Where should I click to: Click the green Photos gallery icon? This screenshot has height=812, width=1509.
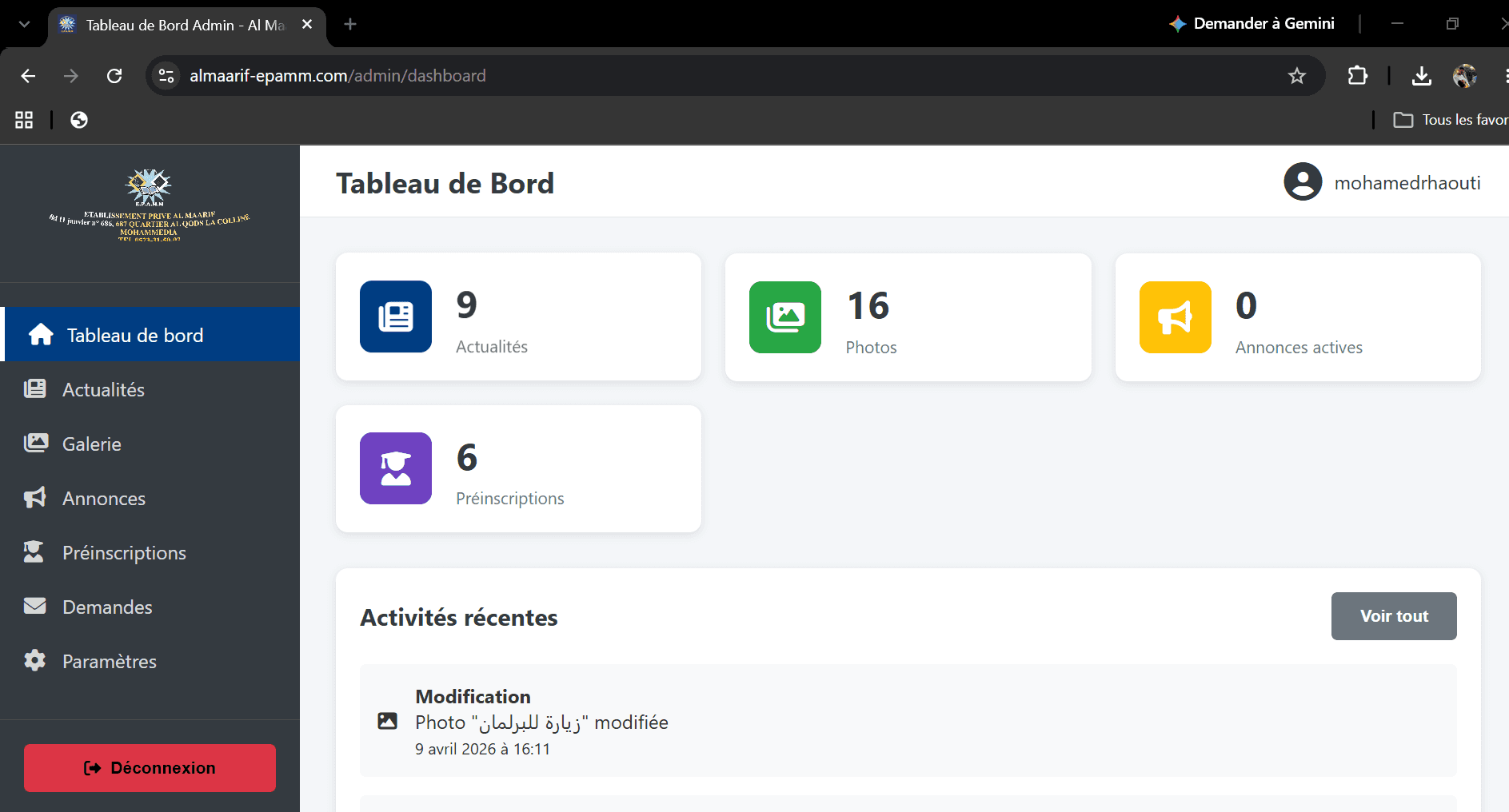785,317
